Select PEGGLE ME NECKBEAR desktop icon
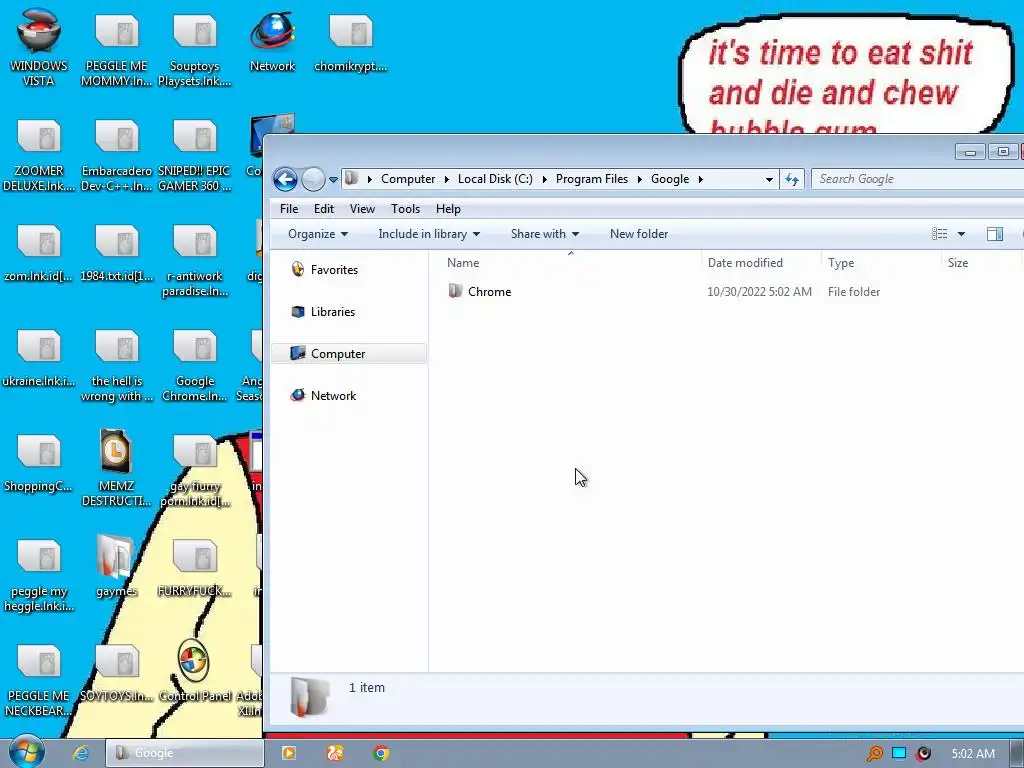The image size is (1024, 768). (x=39, y=679)
